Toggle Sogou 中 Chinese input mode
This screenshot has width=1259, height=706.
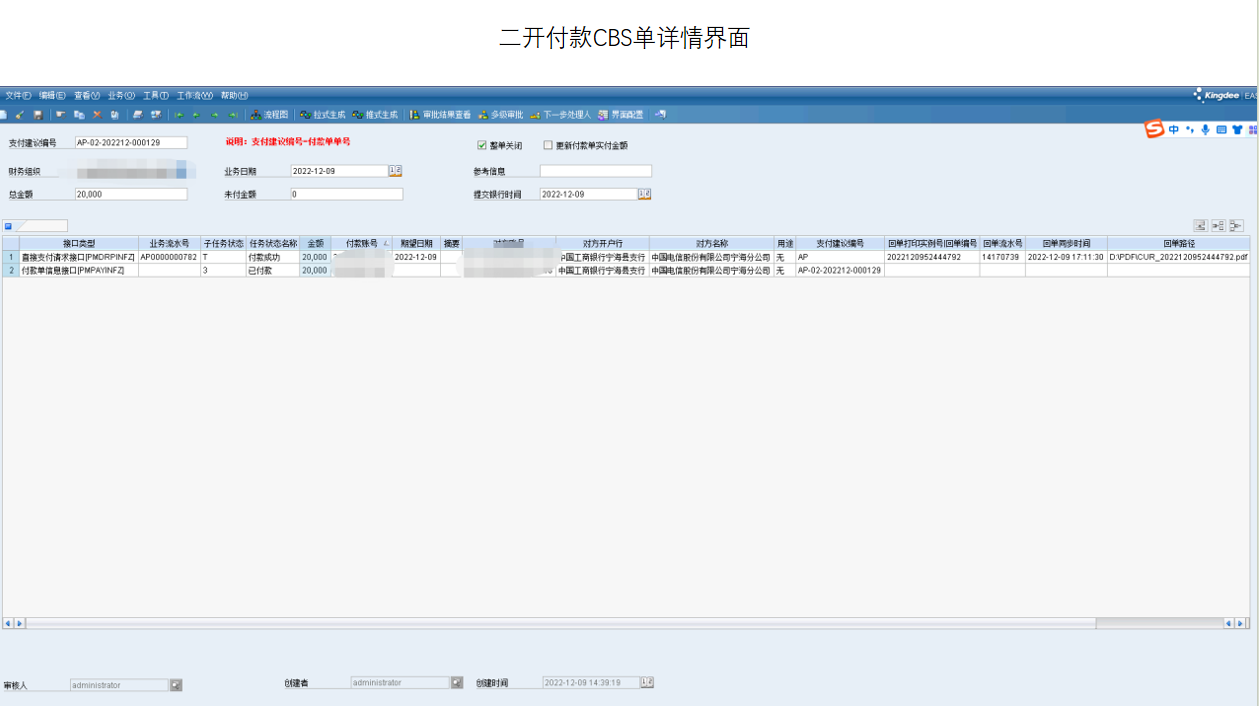pyautogui.click(x=1174, y=129)
